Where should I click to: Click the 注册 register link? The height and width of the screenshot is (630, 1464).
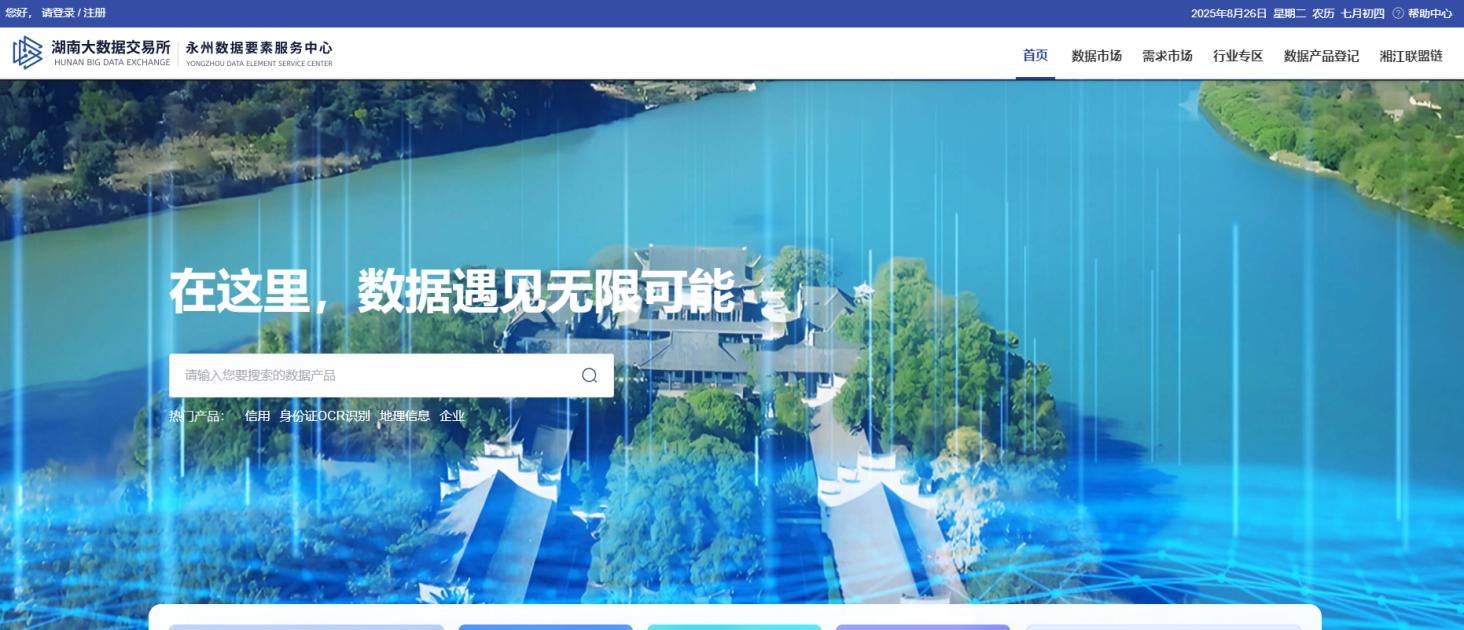pos(94,13)
